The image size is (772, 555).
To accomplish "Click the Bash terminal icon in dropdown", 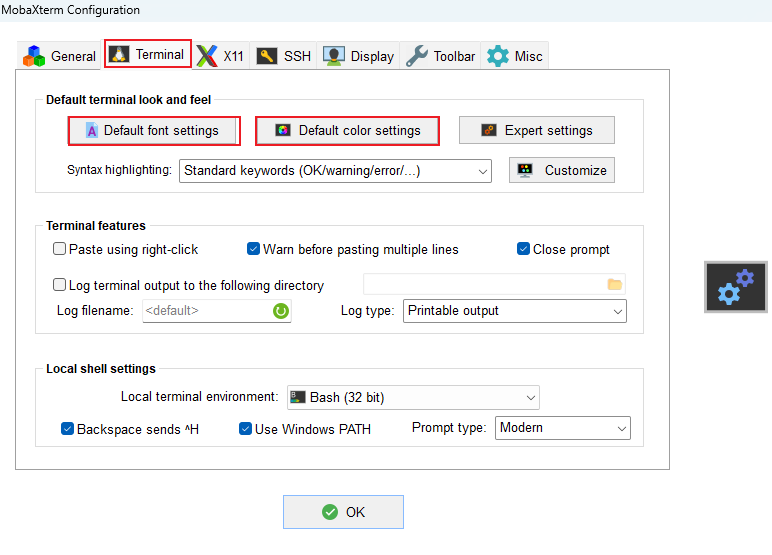I will coord(298,397).
